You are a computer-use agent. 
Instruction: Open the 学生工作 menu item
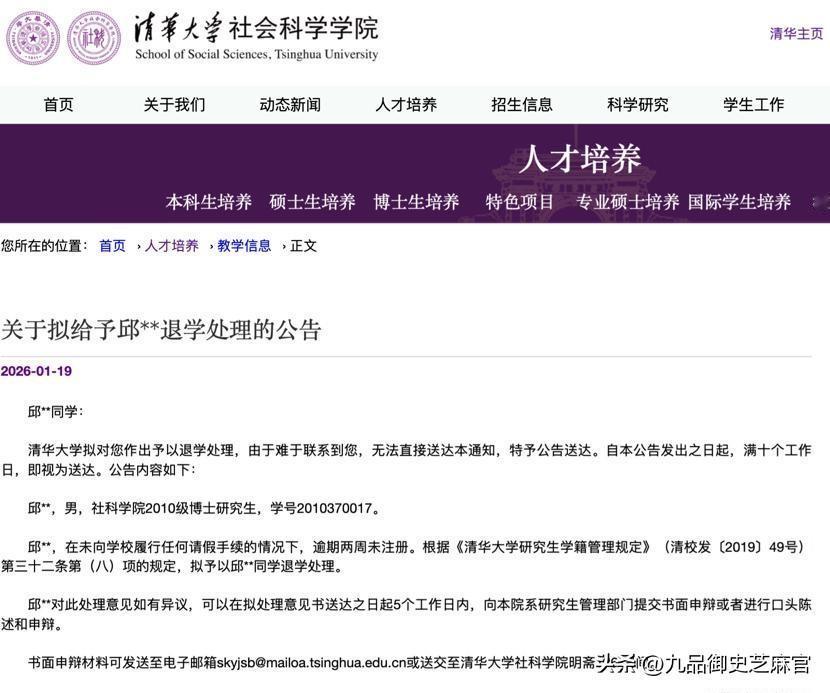(x=754, y=105)
